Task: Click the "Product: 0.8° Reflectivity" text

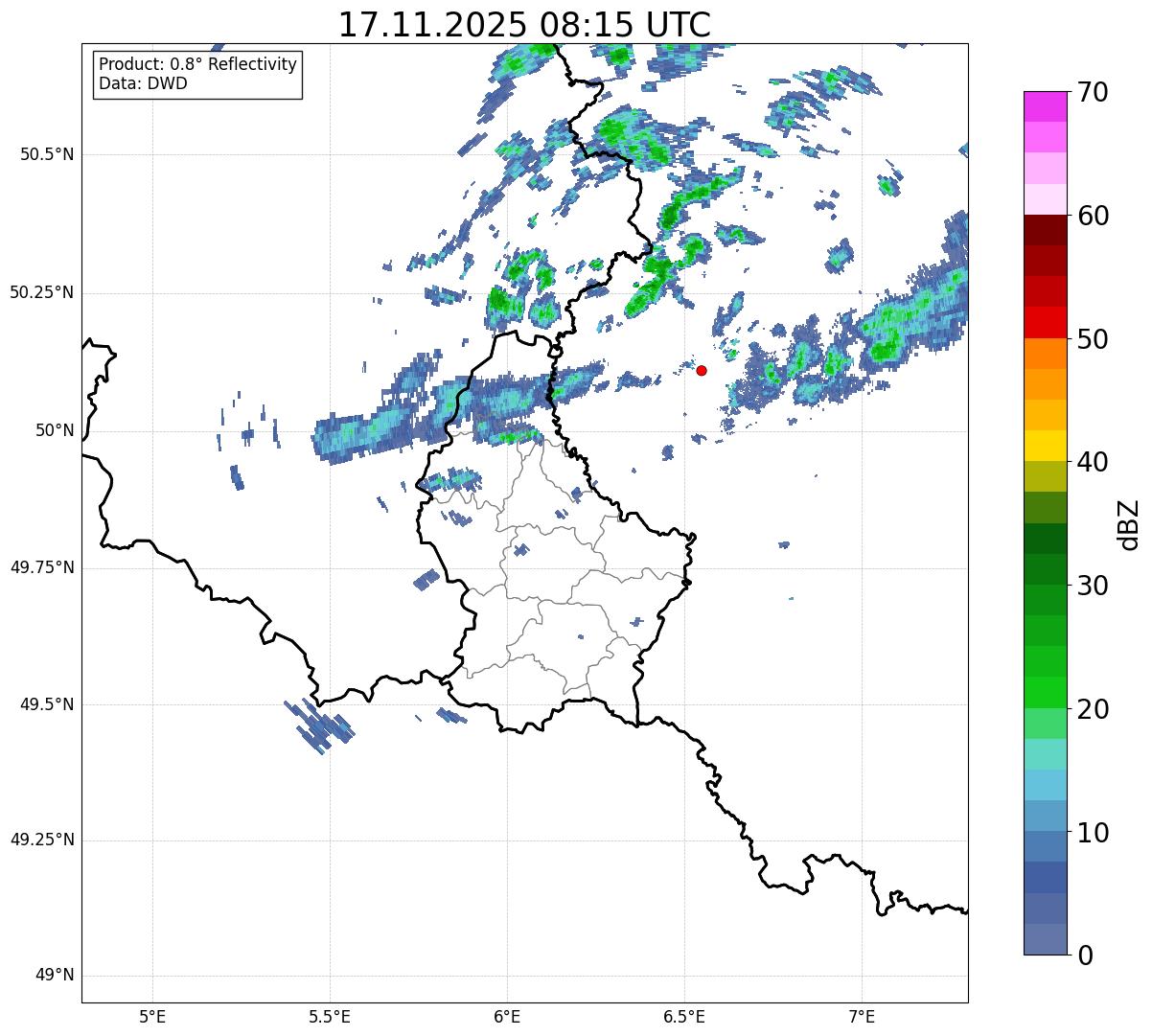Action: [197, 64]
